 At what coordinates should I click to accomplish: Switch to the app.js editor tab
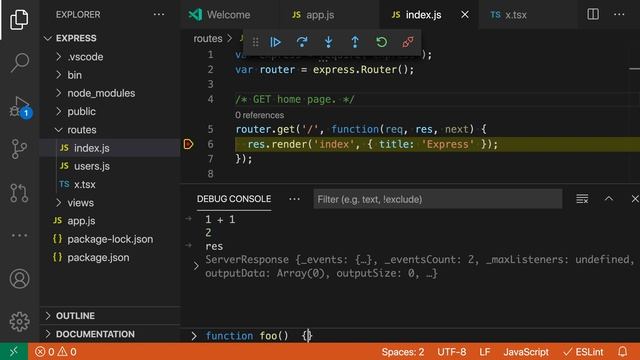[x=329, y=15]
